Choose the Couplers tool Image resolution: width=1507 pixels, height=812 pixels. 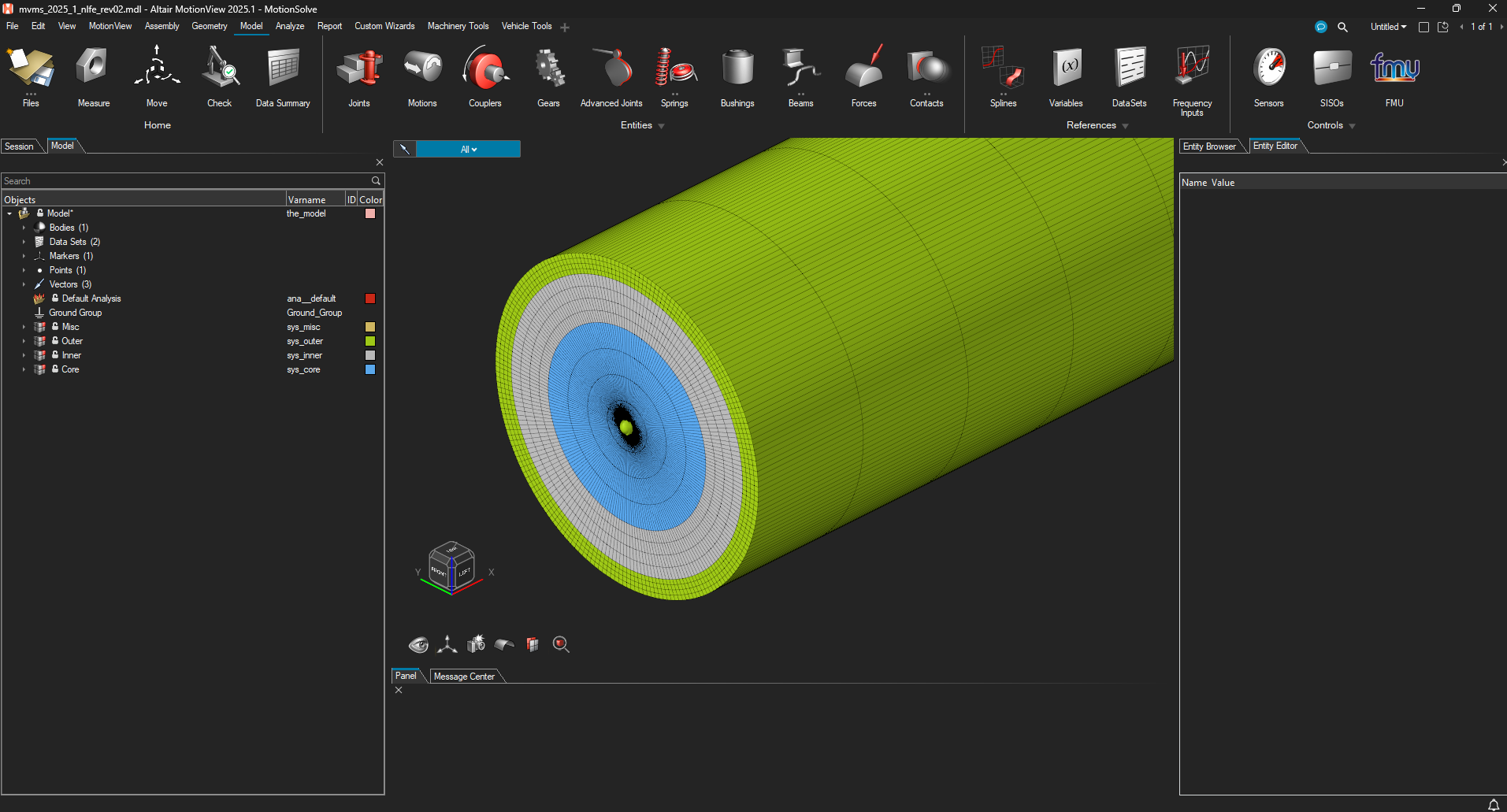(x=485, y=76)
